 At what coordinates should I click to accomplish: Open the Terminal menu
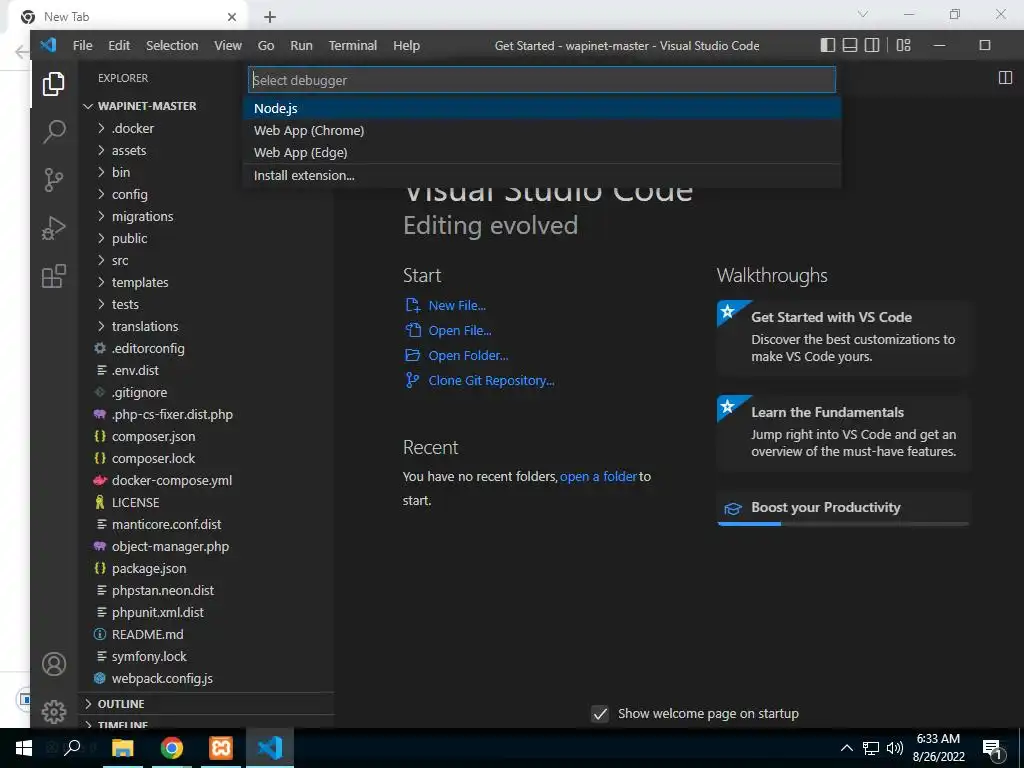coord(353,45)
